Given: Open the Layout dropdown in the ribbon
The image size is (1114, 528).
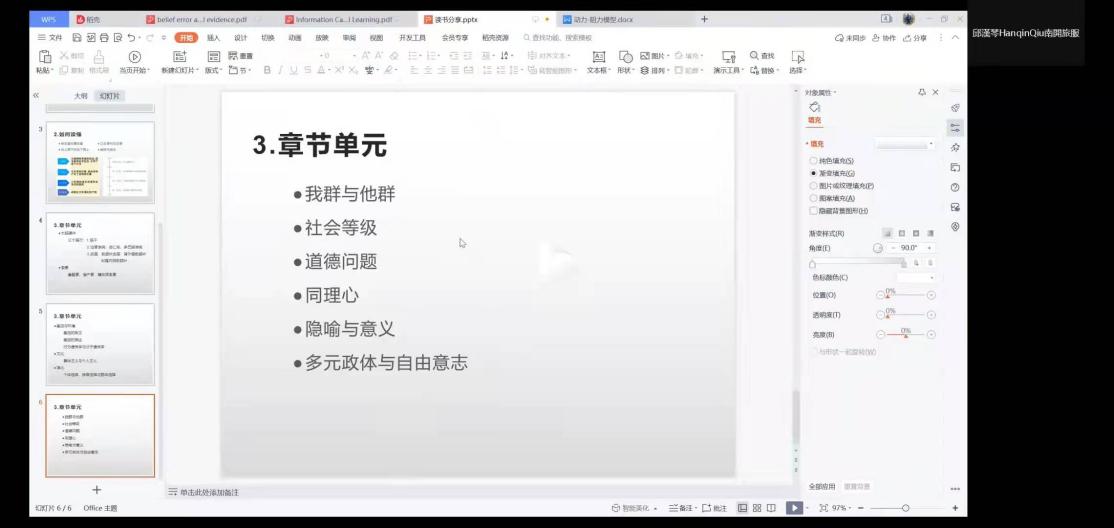Looking at the screenshot, I should click(x=212, y=70).
